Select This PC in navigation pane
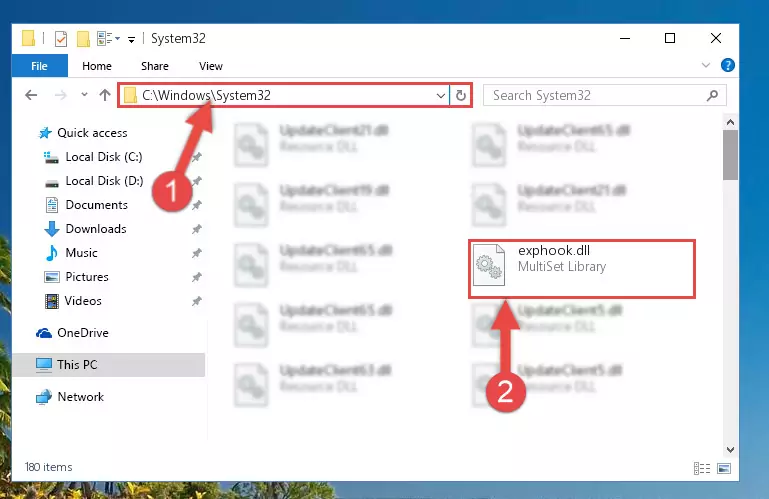The height and width of the screenshot is (499, 769). pyautogui.click(x=108, y=365)
